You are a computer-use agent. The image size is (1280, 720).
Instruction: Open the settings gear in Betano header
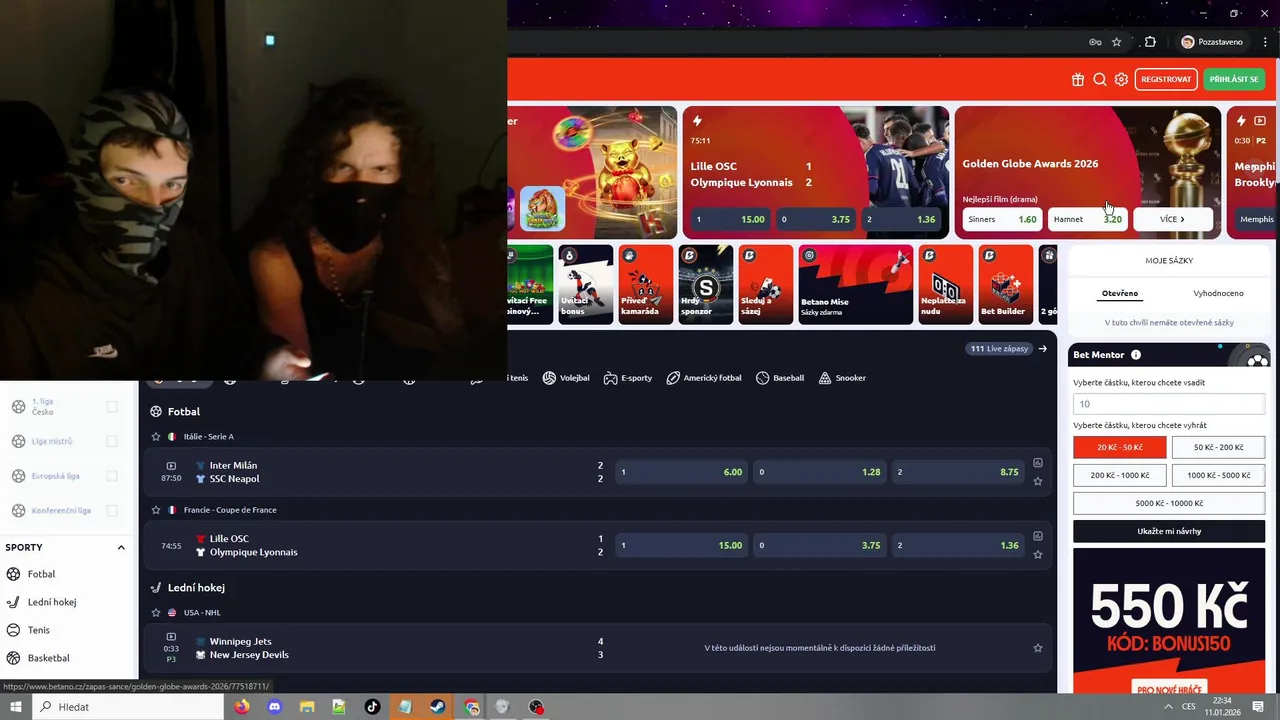(1121, 80)
